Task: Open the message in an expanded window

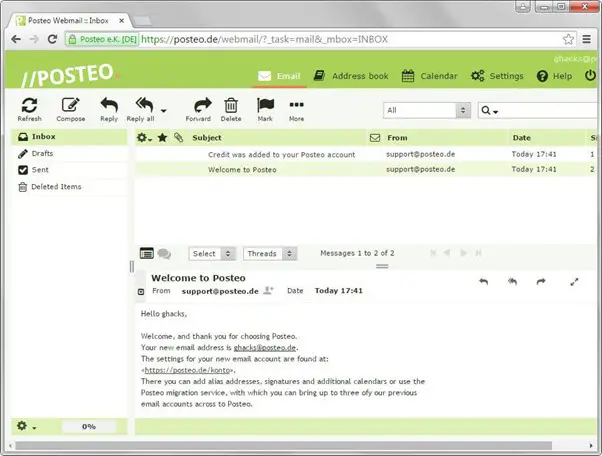Action: (574, 282)
